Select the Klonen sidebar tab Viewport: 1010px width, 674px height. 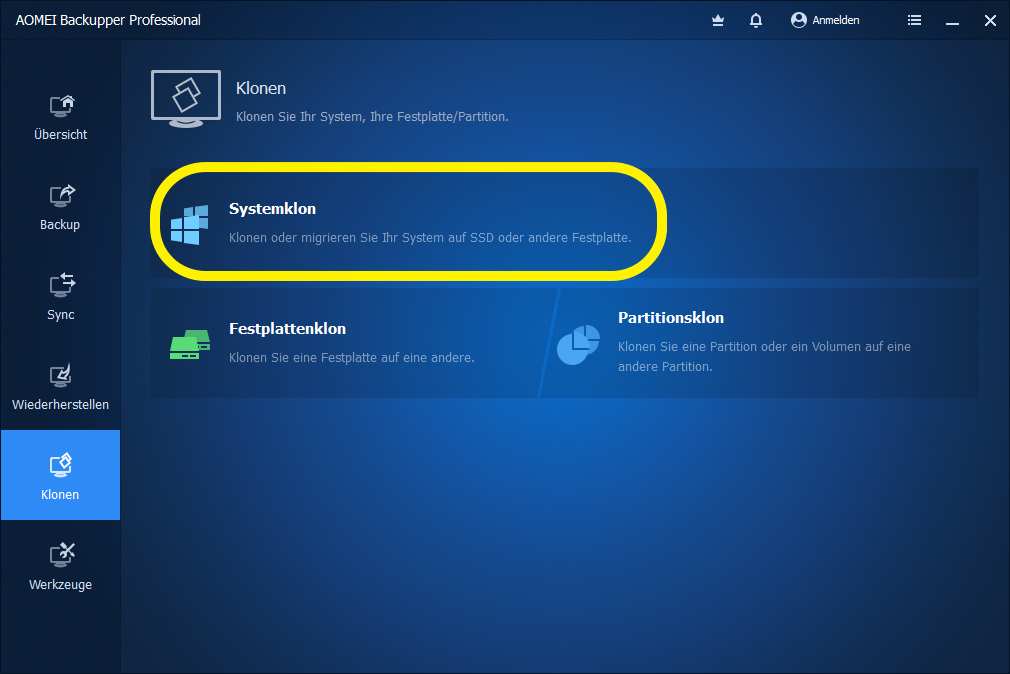(x=61, y=475)
